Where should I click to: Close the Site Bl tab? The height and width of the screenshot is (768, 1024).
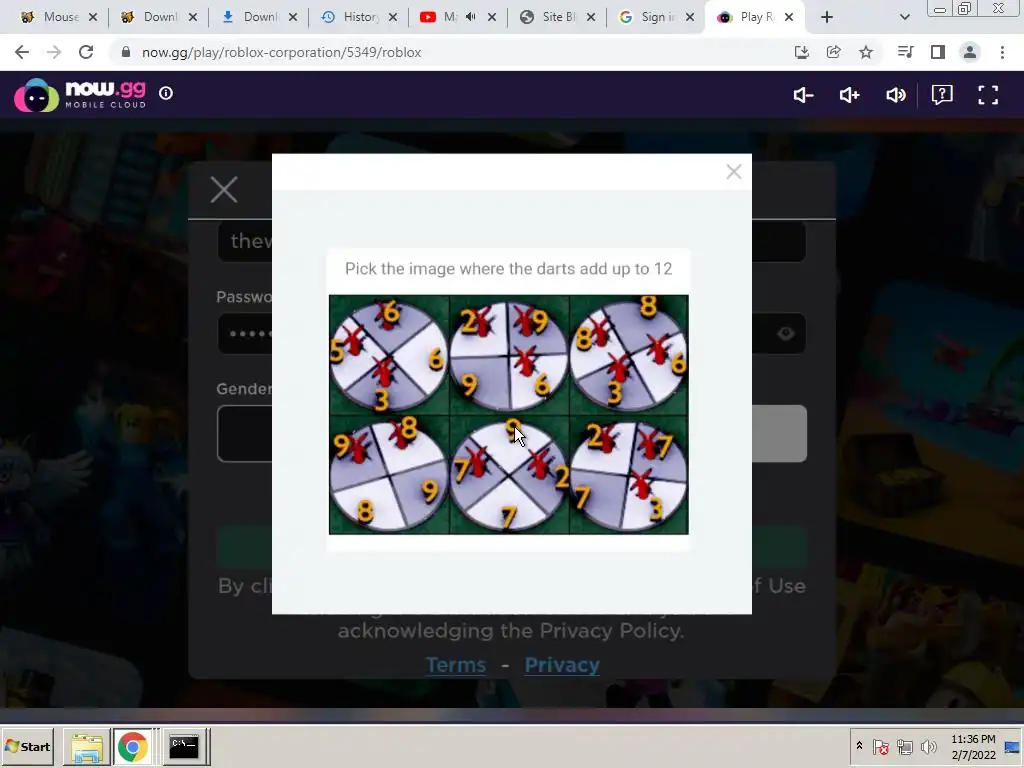click(590, 18)
